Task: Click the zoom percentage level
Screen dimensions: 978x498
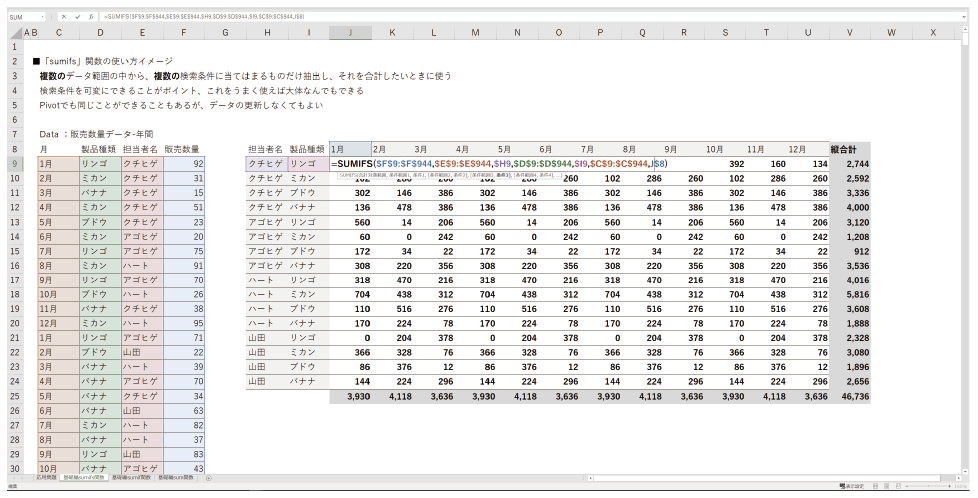Action: pyautogui.click(x=962, y=486)
